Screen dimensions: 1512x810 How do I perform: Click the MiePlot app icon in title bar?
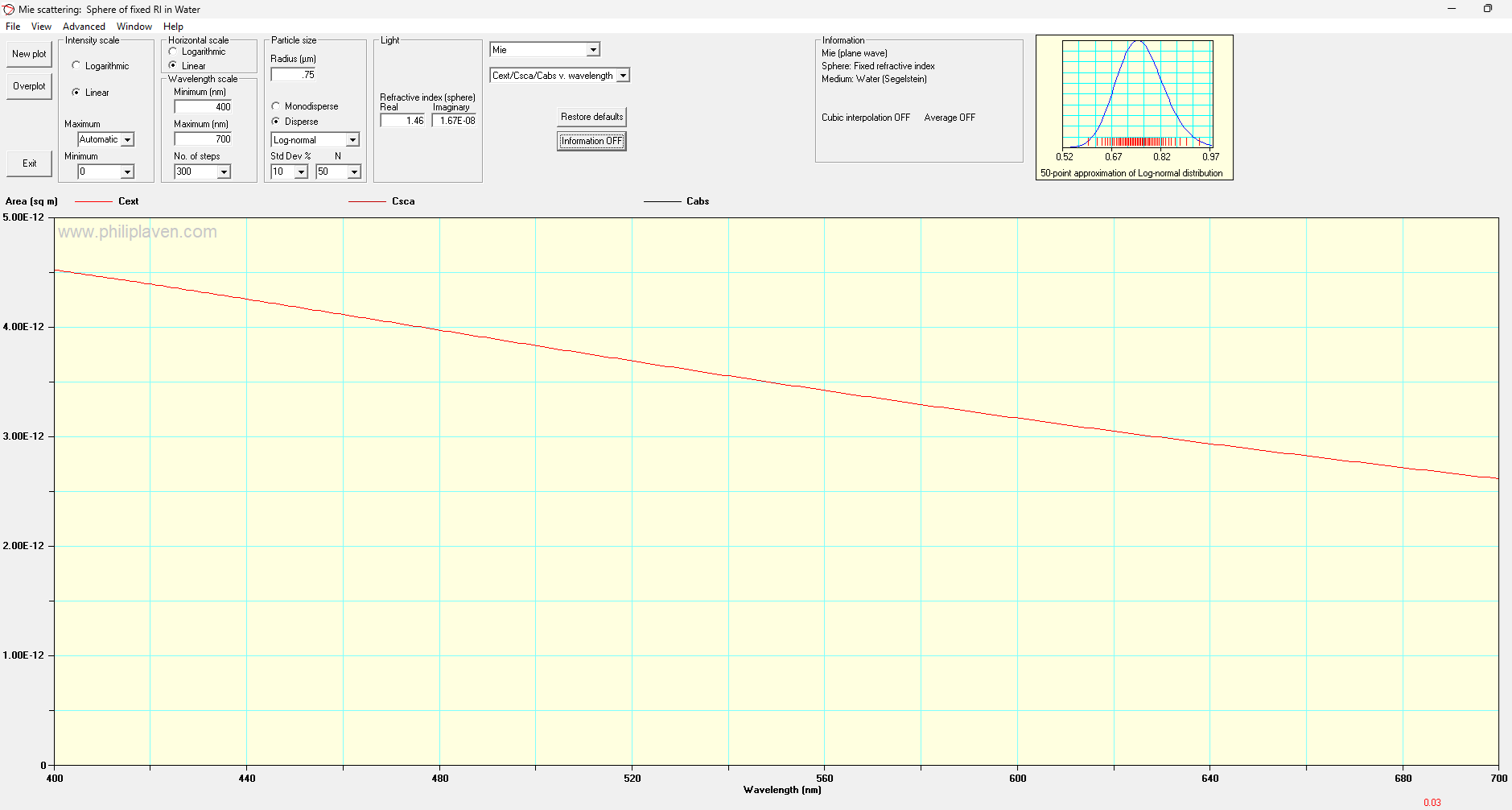[x=9, y=10]
